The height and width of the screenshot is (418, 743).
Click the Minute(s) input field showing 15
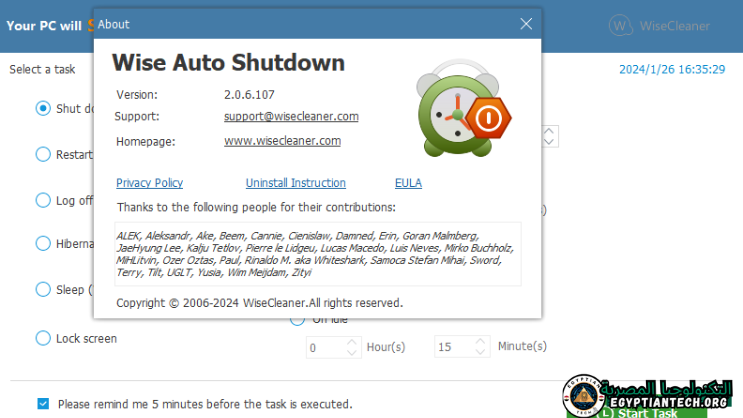point(454,347)
